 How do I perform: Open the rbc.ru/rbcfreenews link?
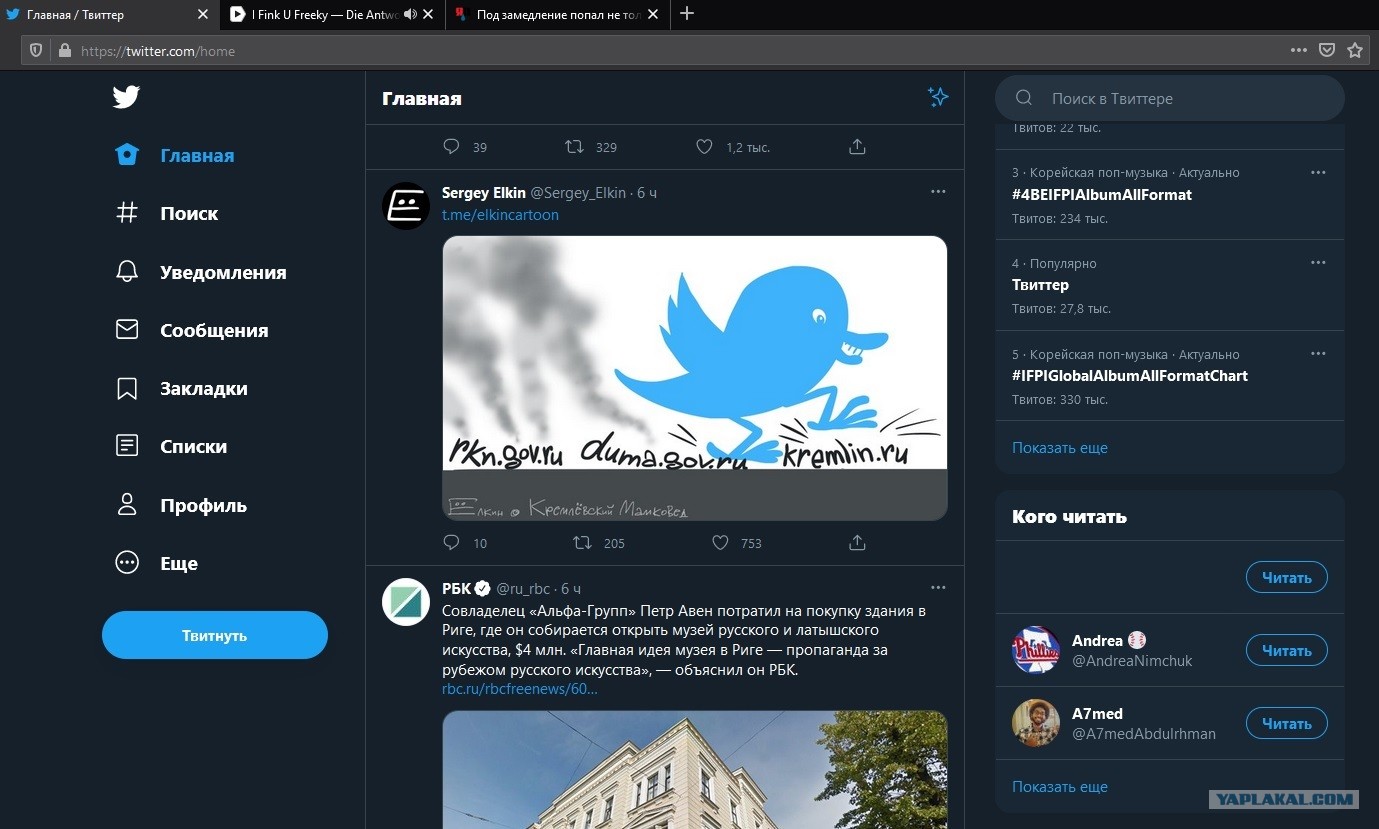click(520, 689)
